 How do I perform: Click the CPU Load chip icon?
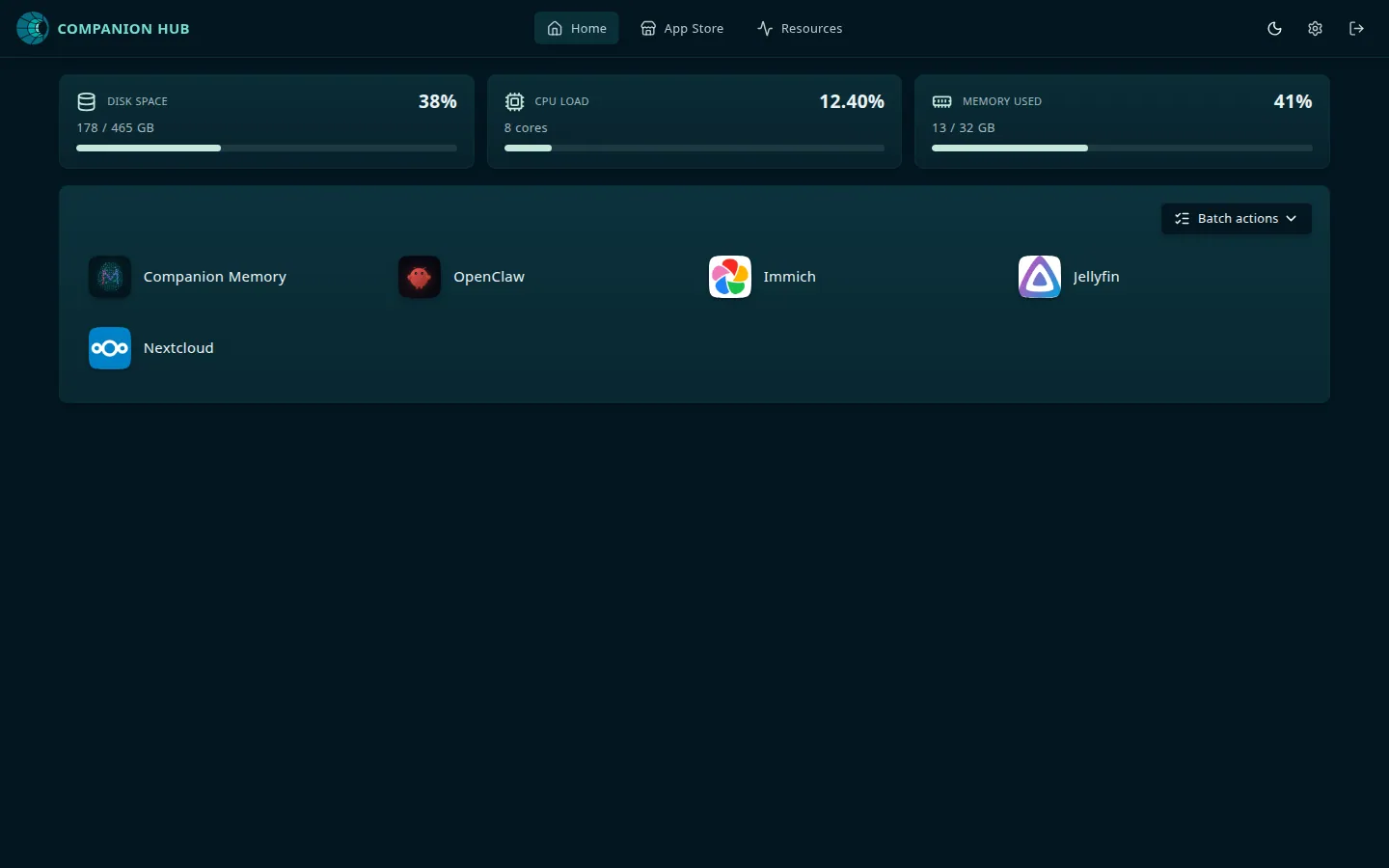pos(514,101)
